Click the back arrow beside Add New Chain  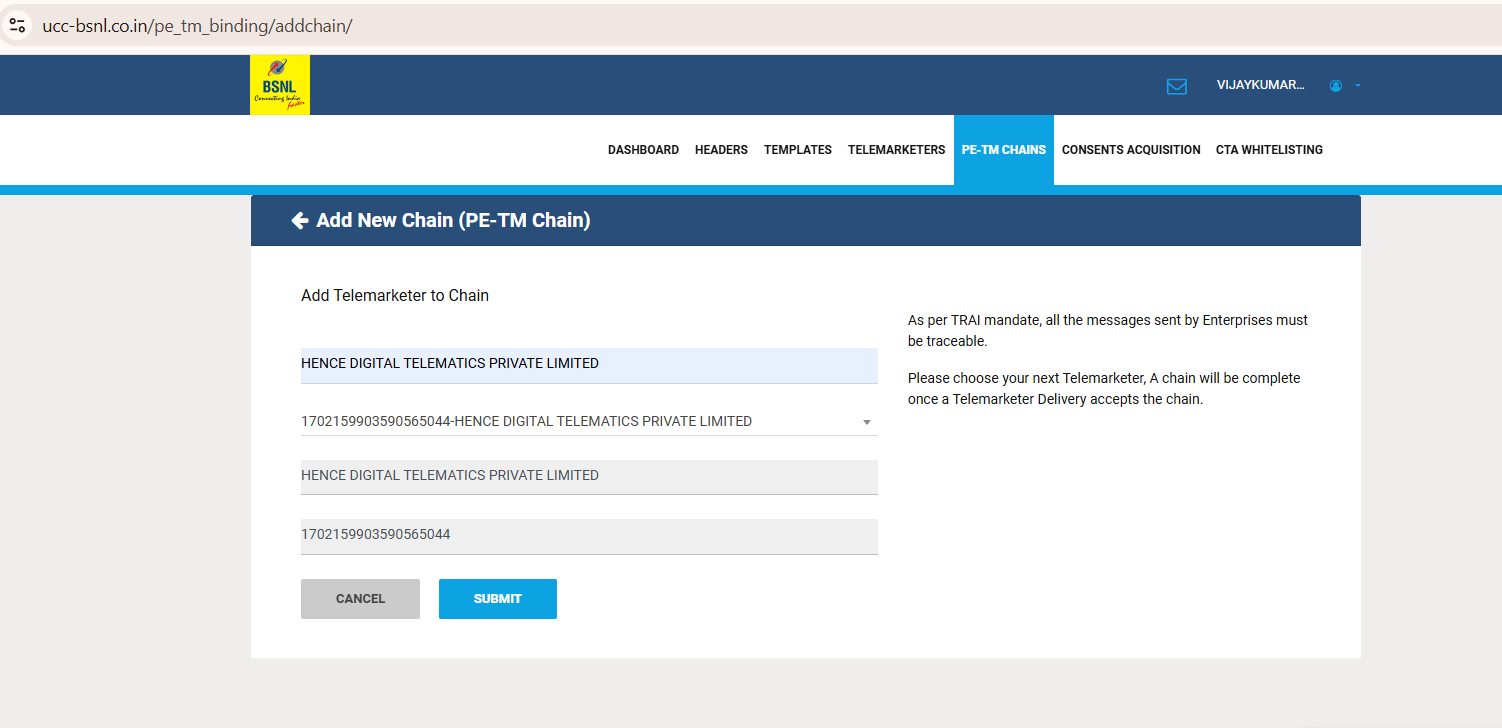[x=299, y=221]
